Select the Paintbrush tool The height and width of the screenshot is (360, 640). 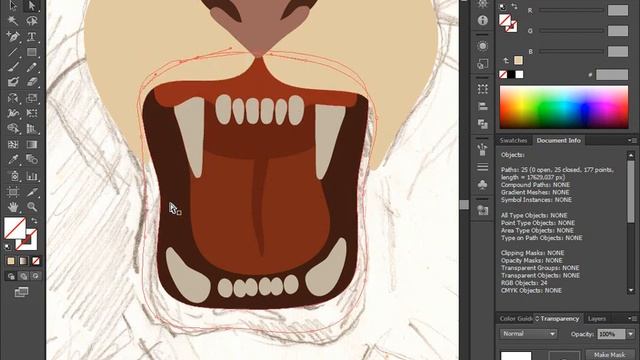[x=13, y=67]
